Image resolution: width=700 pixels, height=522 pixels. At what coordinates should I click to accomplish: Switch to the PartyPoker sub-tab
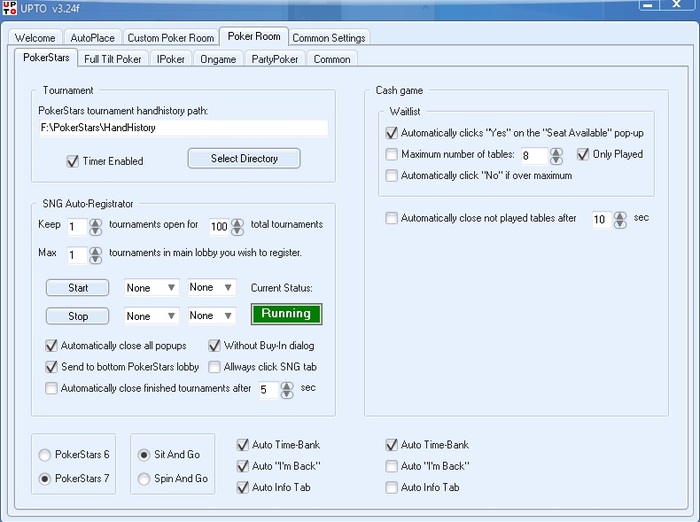275,59
